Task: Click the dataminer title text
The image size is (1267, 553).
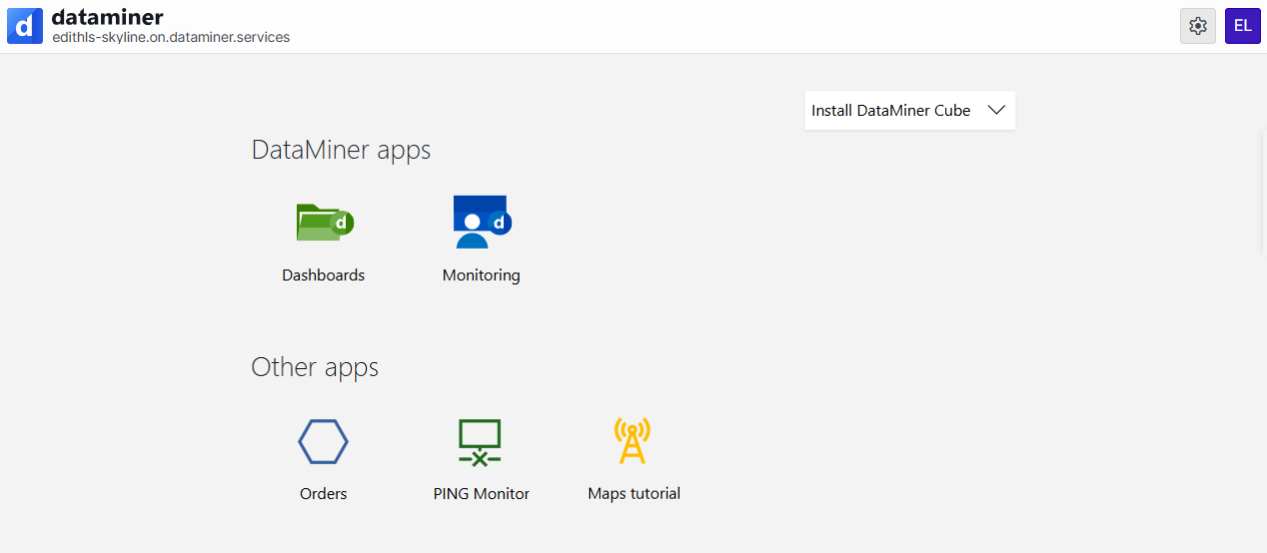Action: click(107, 16)
